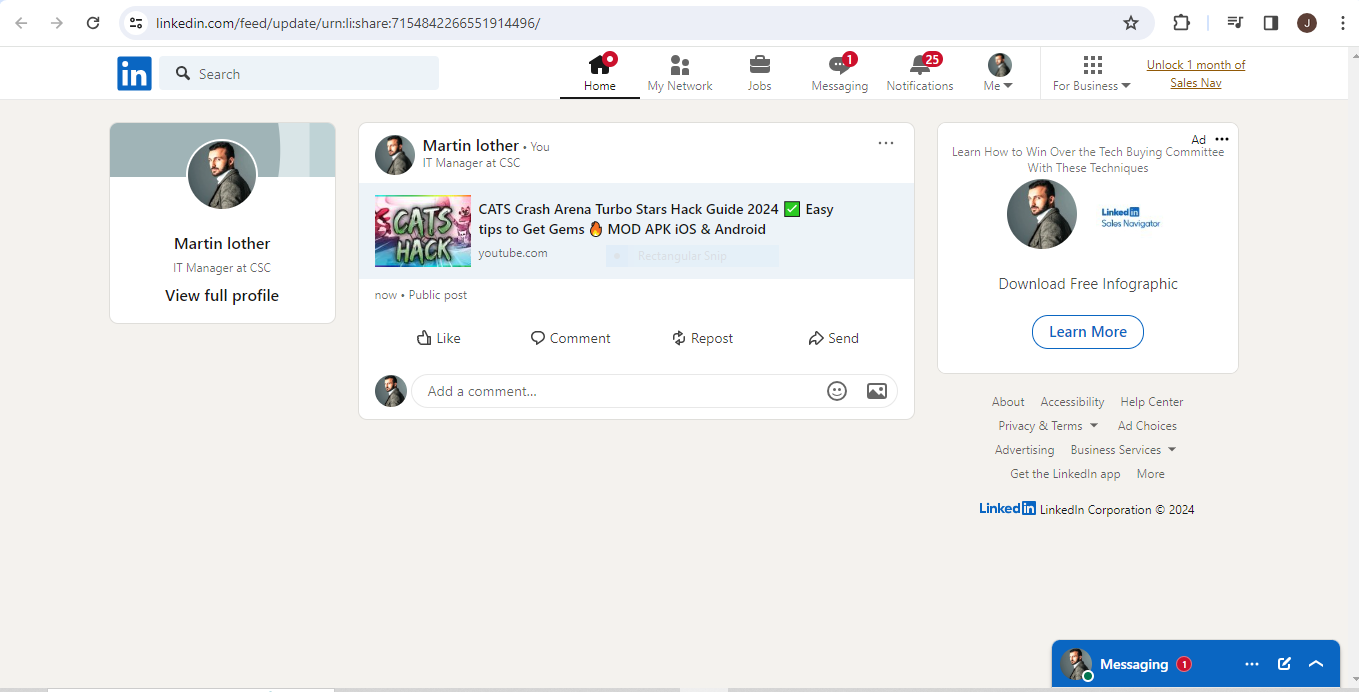Click the footer LinkedIn logo
The image size is (1359, 692).
[1007, 508]
